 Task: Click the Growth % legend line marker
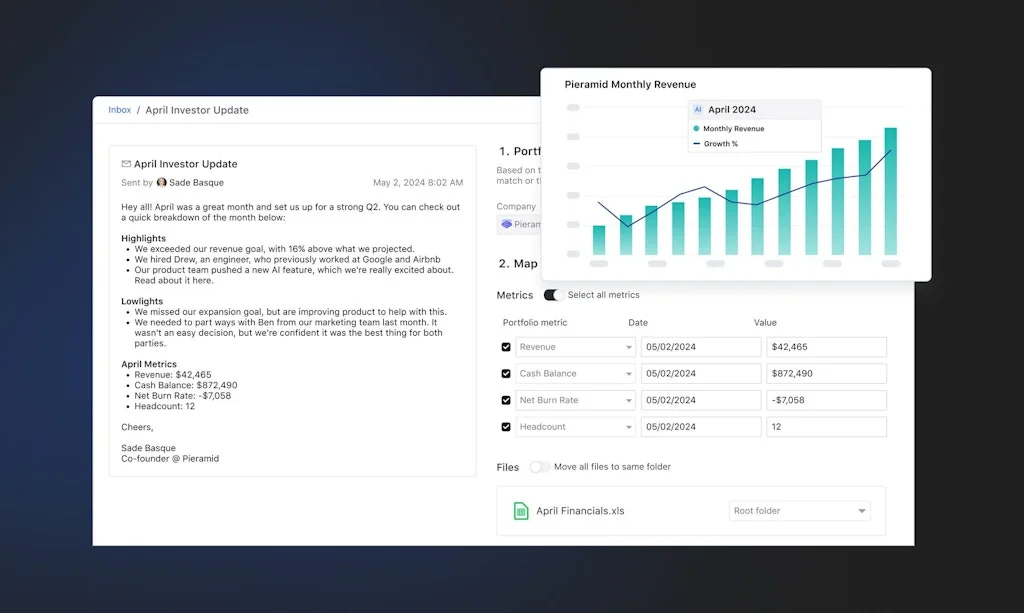tap(696, 145)
